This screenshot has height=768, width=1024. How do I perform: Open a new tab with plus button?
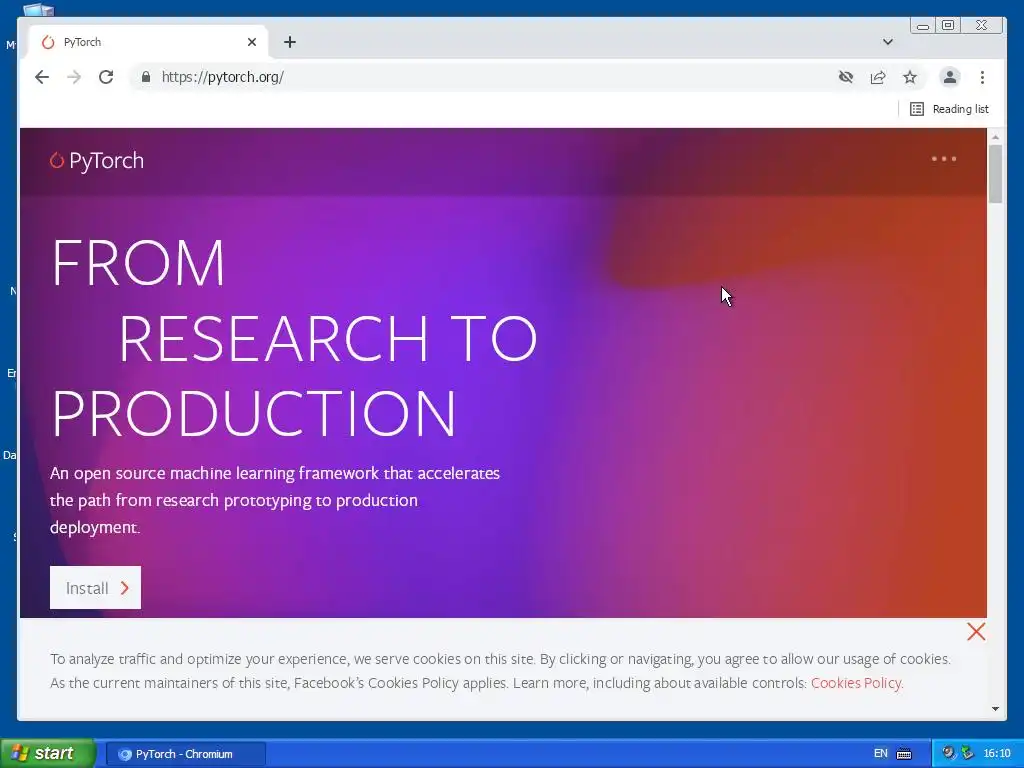pyautogui.click(x=290, y=42)
